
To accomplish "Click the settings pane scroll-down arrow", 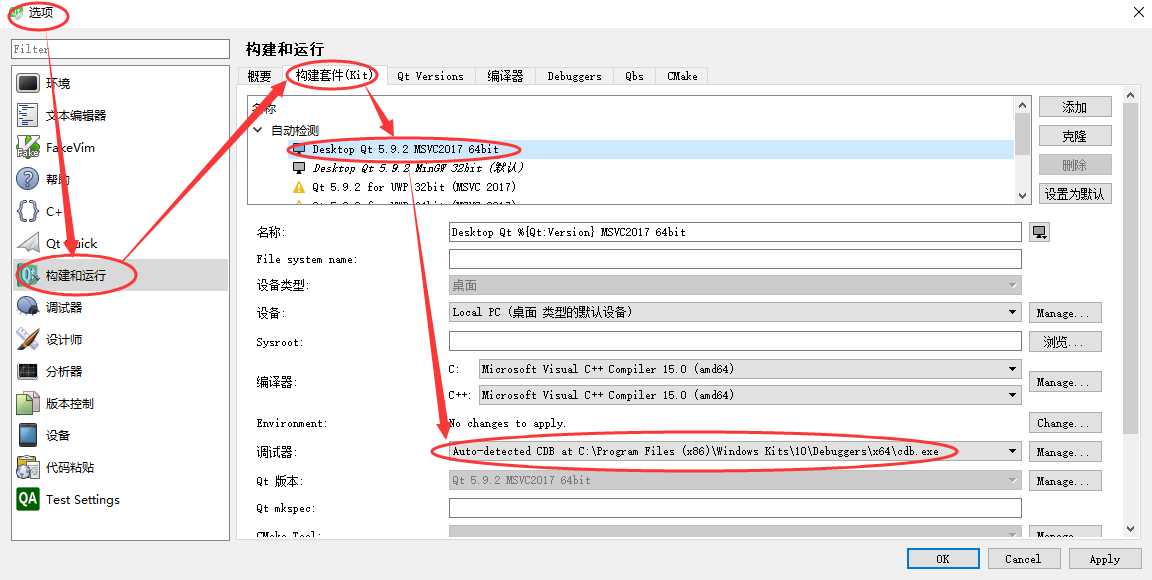I will click(x=1131, y=529).
